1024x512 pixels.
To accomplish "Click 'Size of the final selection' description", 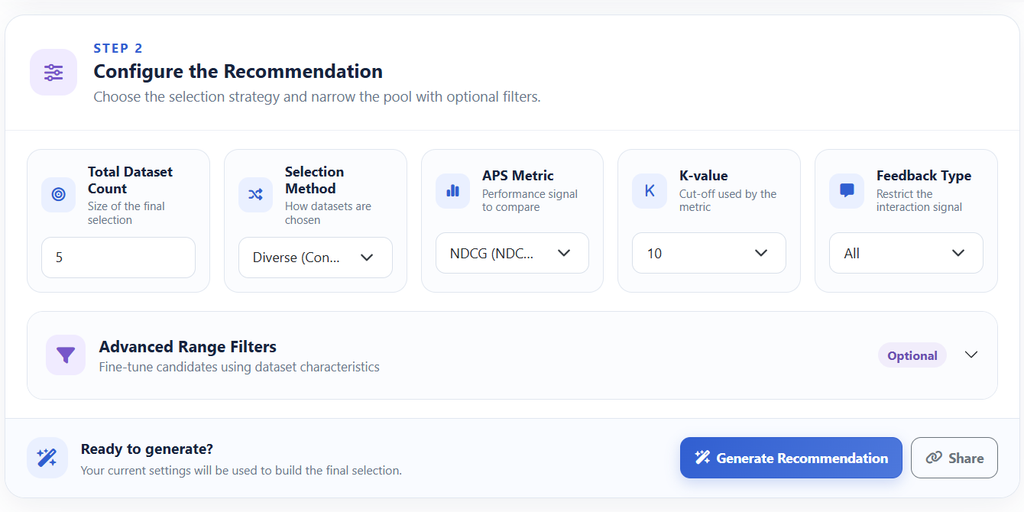I will [126, 213].
